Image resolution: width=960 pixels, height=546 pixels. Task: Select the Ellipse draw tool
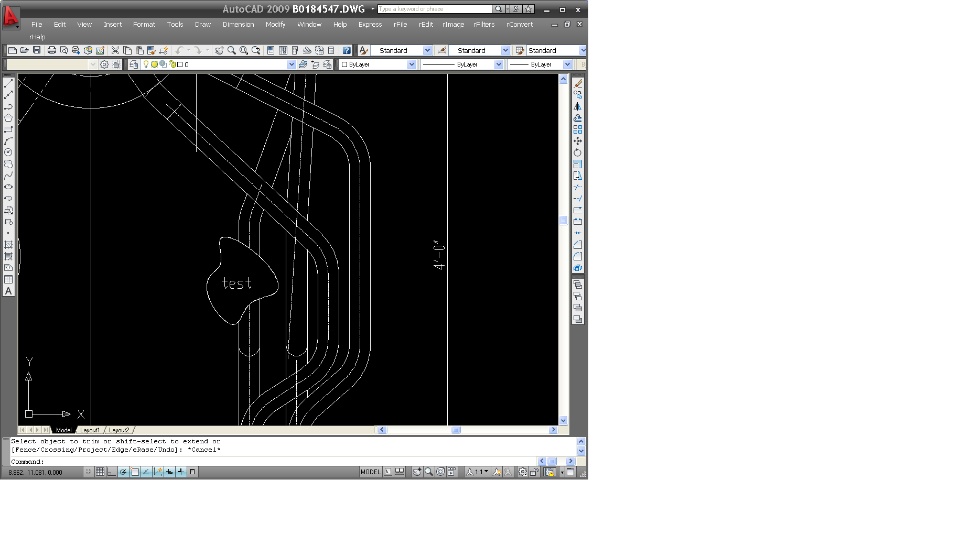click(9, 187)
